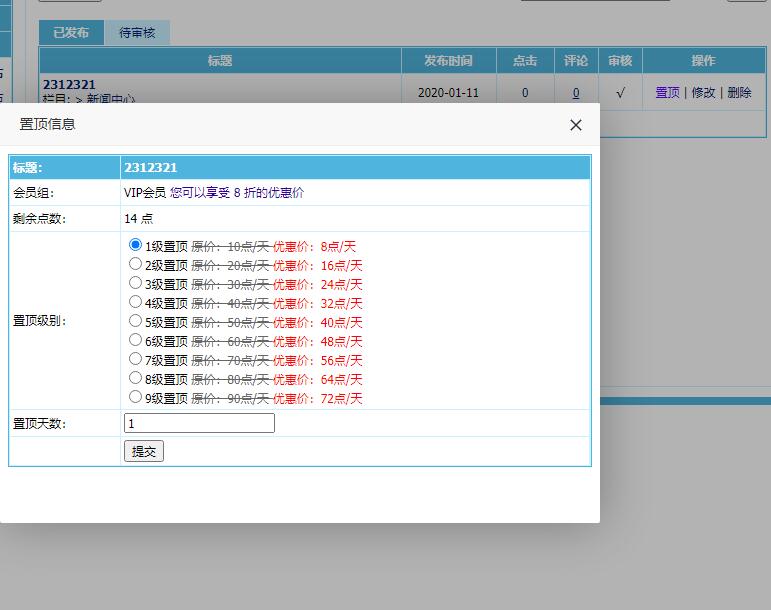Close the 置顶信息 dialog
Screen dimensions: 771x610
pos(575,125)
